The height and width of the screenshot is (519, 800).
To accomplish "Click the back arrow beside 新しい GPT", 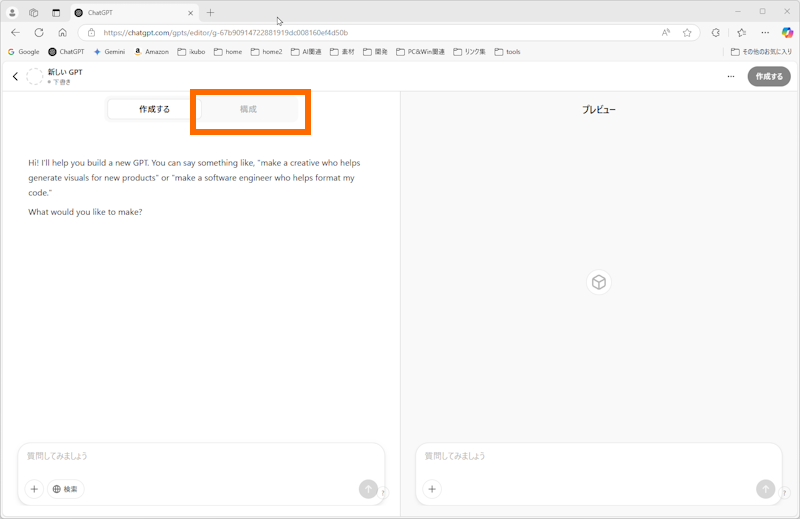I will tap(15, 76).
